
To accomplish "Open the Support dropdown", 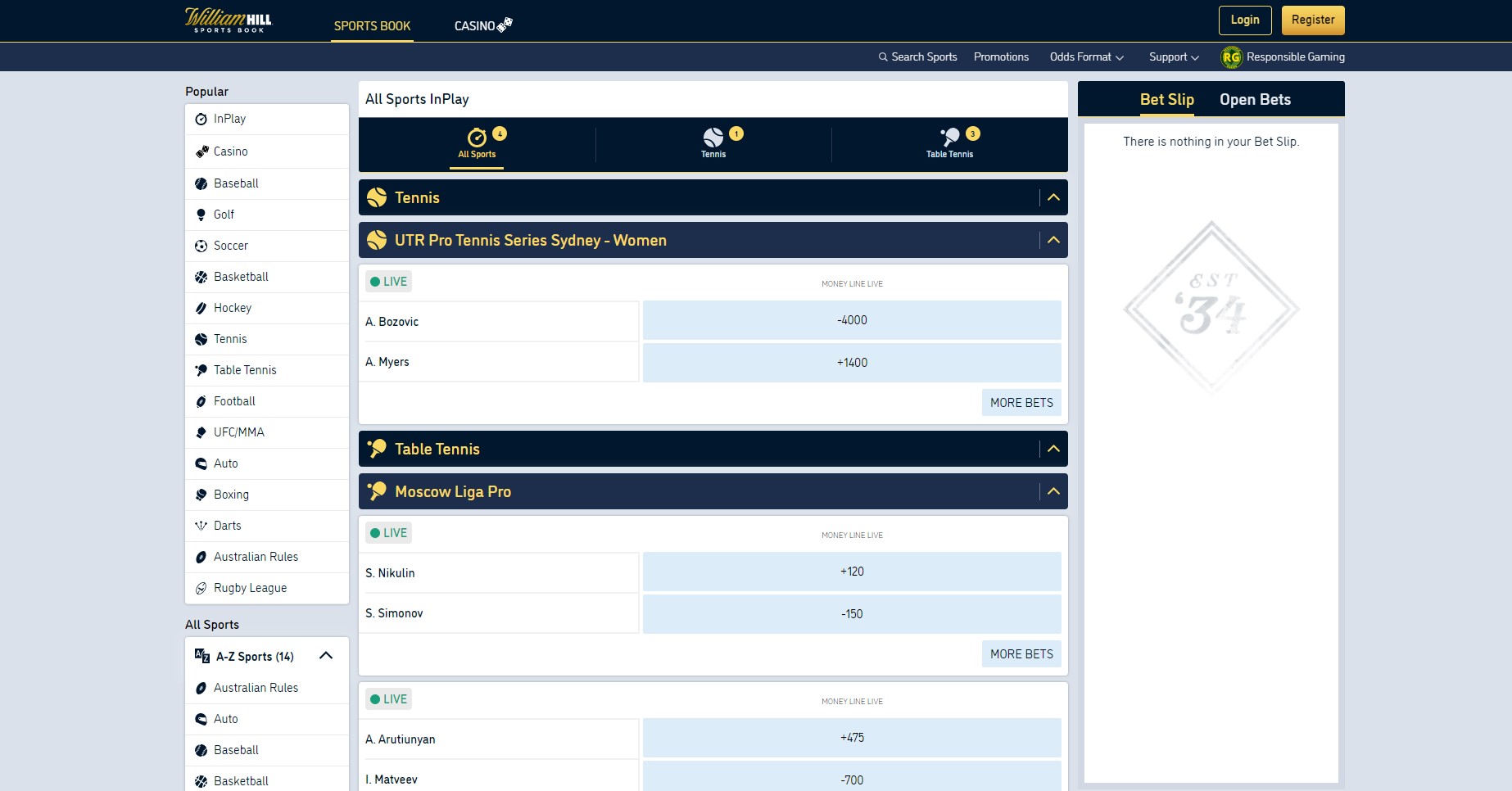I will coord(1174,56).
